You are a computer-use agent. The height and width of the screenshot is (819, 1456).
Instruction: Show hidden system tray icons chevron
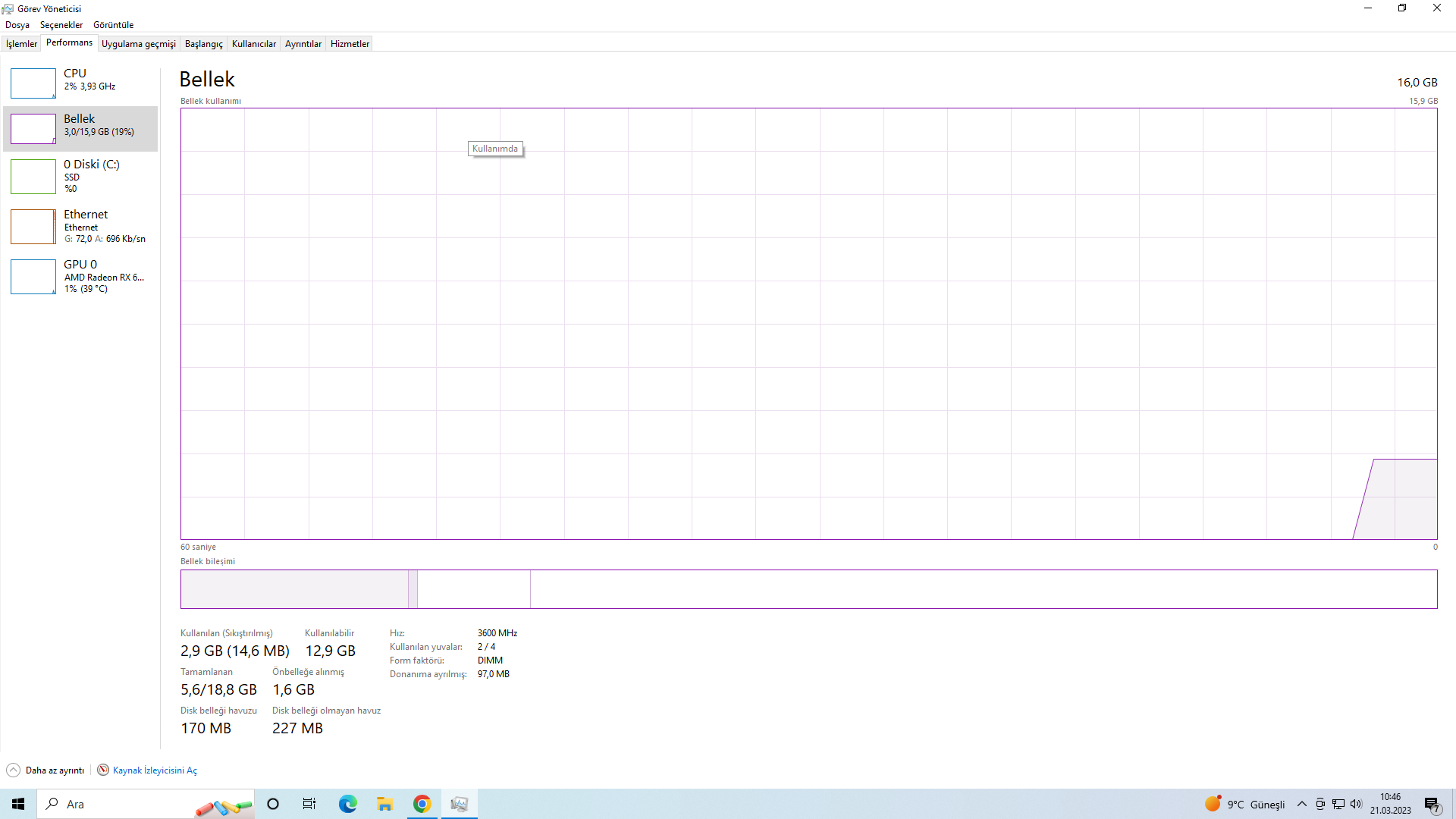tap(1301, 804)
